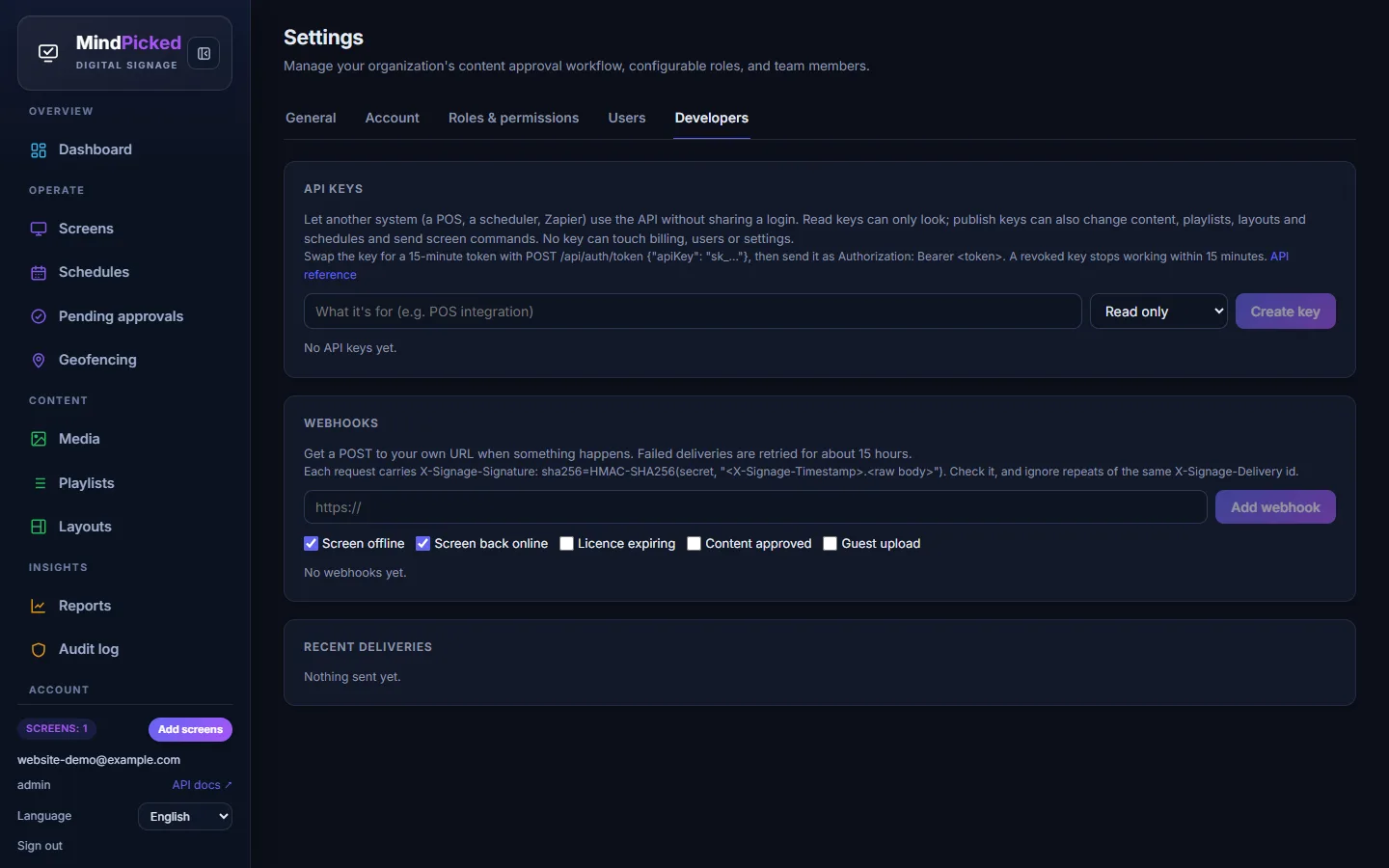The width and height of the screenshot is (1389, 868).
Task: Click the 'admin' role label
Action: coord(34,785)
